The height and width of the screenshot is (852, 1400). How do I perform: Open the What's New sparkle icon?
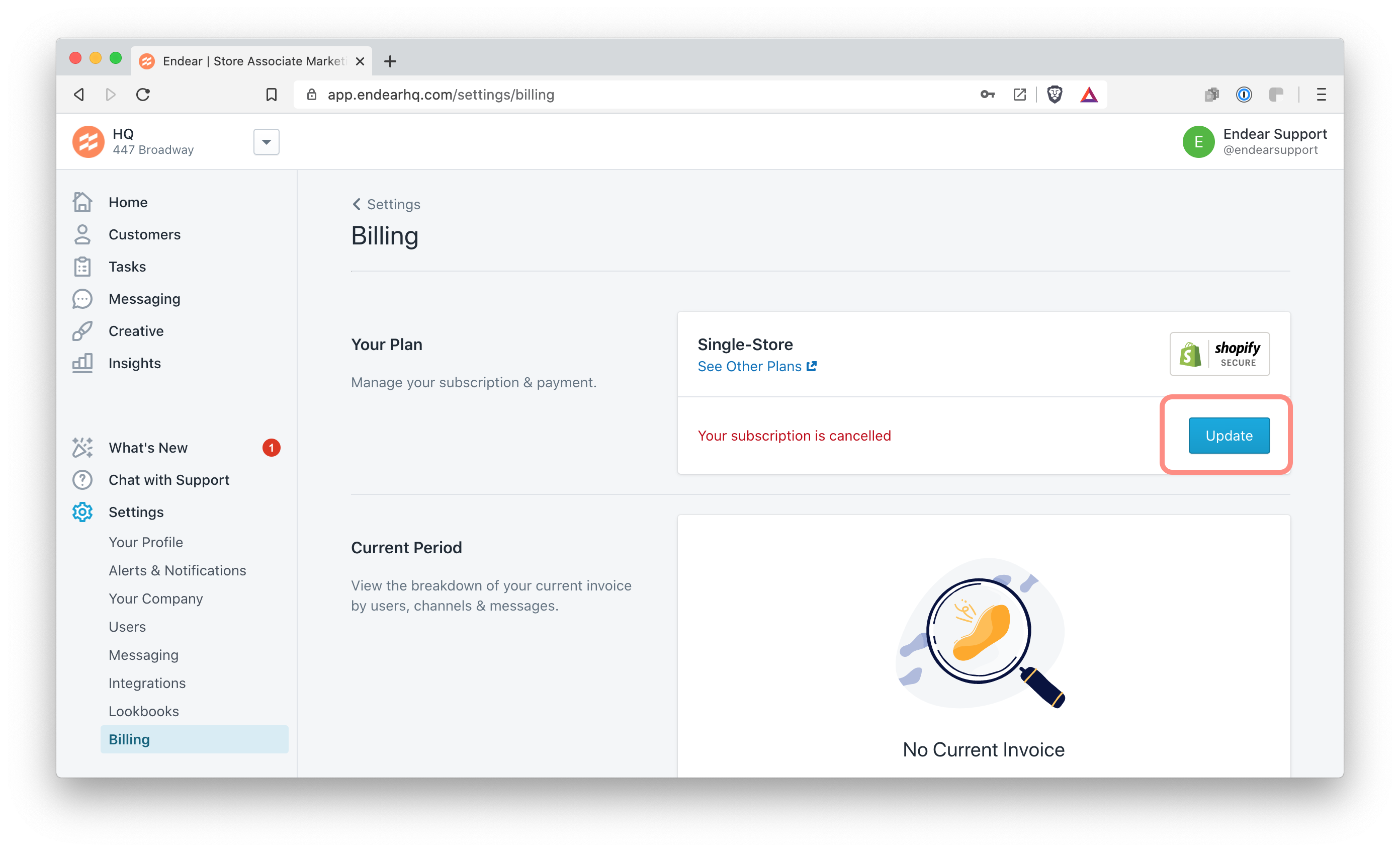click(82, 448)
